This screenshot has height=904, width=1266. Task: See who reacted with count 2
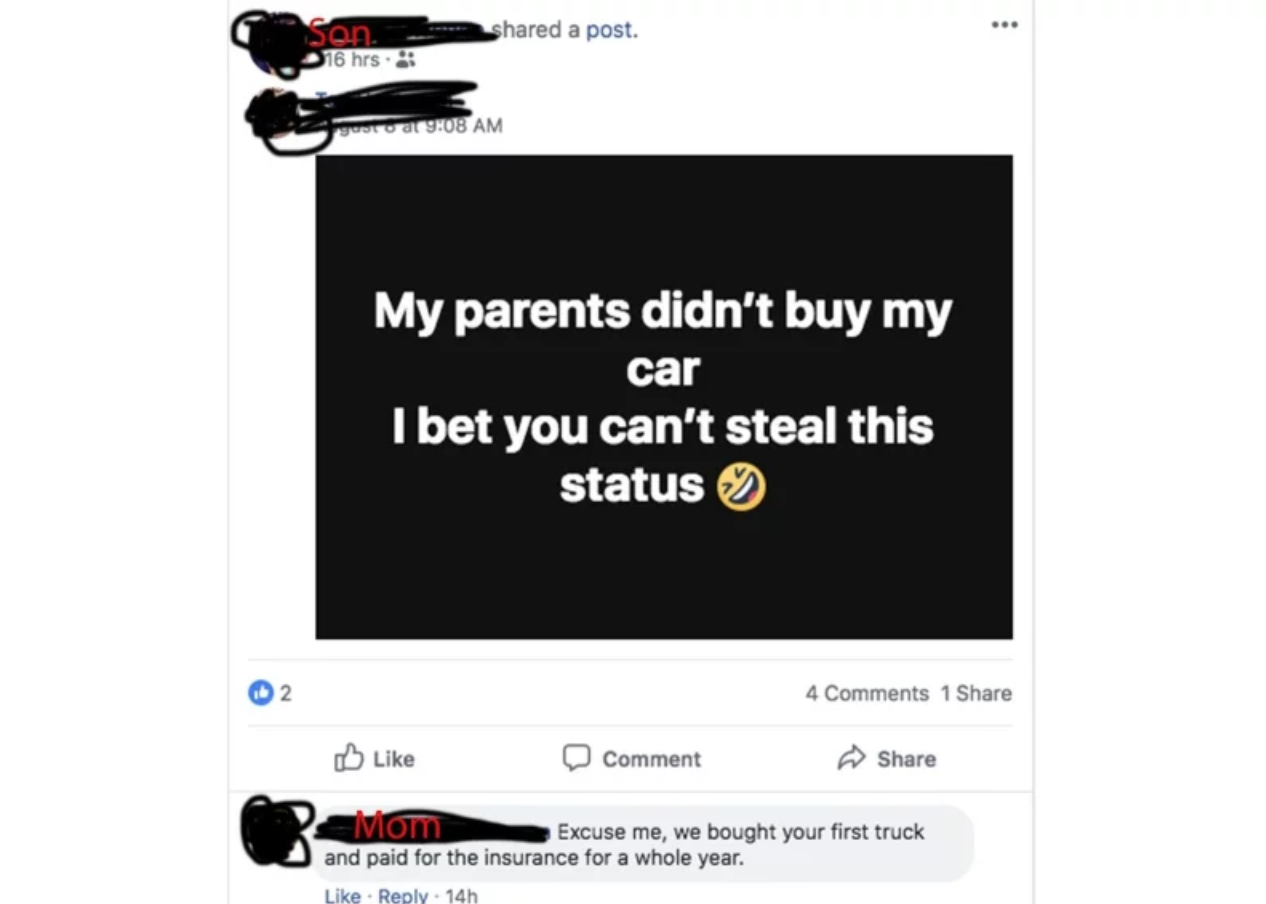(x=285, y=693)
